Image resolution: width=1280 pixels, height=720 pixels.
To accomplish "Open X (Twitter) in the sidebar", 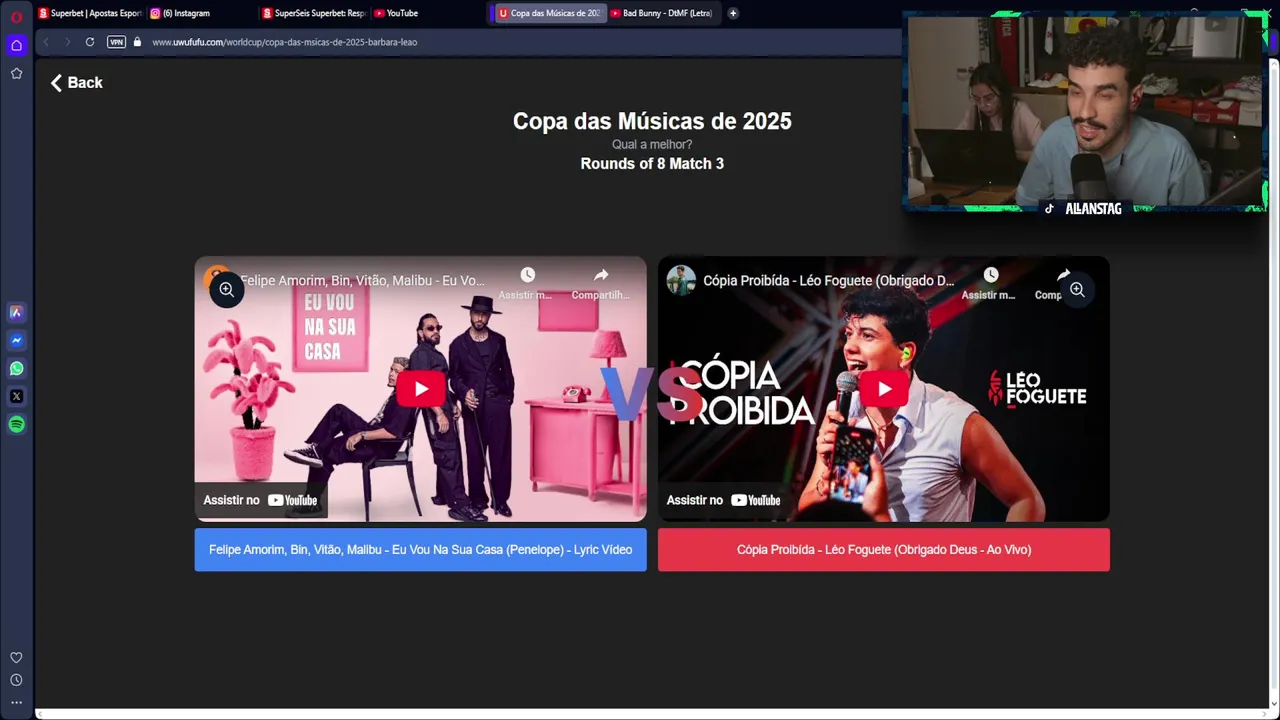I will tap(16, 396).
